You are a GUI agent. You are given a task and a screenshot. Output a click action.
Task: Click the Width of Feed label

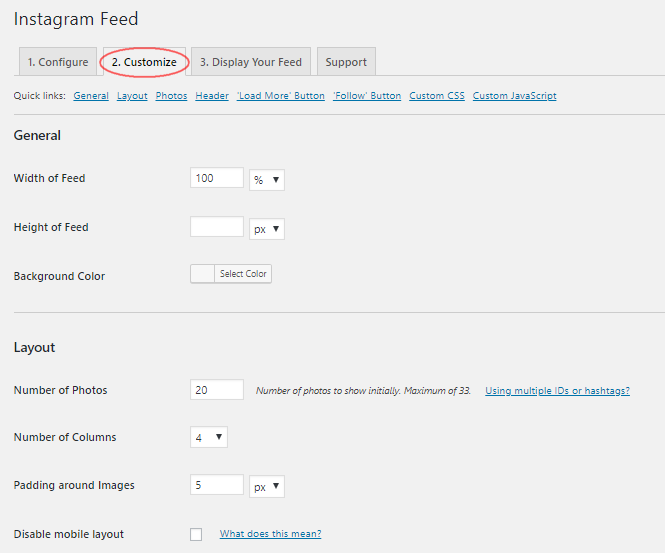coord(50,178)
